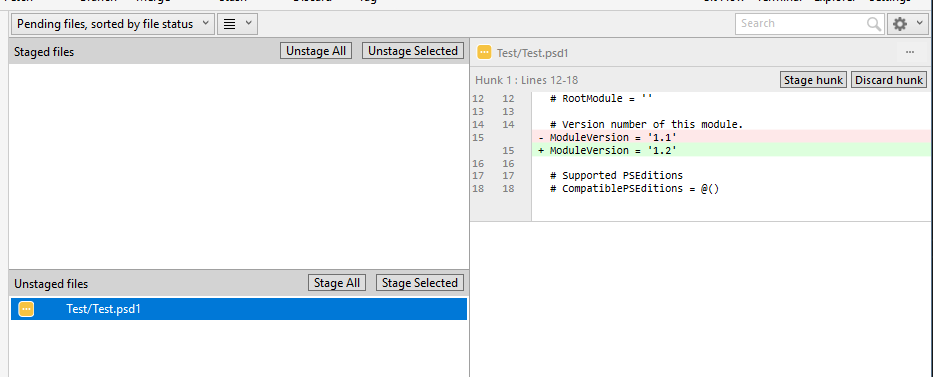Open the gear diff options menu
933x377 pixels.
[907, 24]
